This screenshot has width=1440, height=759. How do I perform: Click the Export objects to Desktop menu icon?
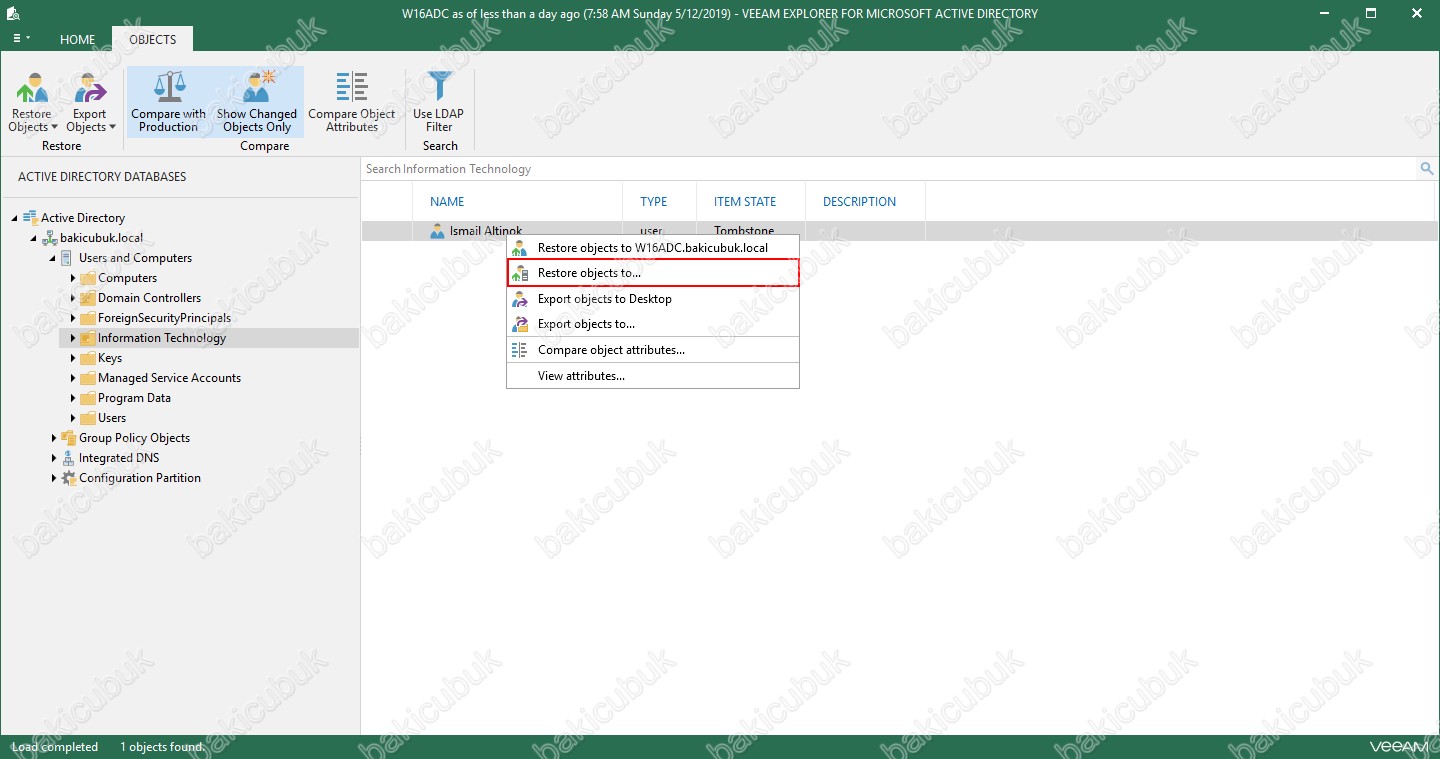(519, 299)
